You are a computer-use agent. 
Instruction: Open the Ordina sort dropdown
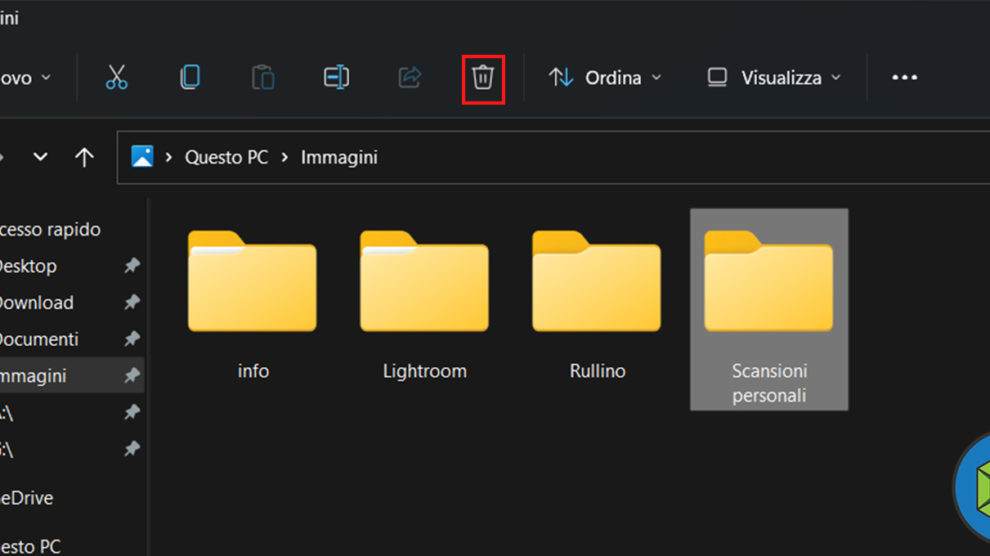tap(605, 78)
